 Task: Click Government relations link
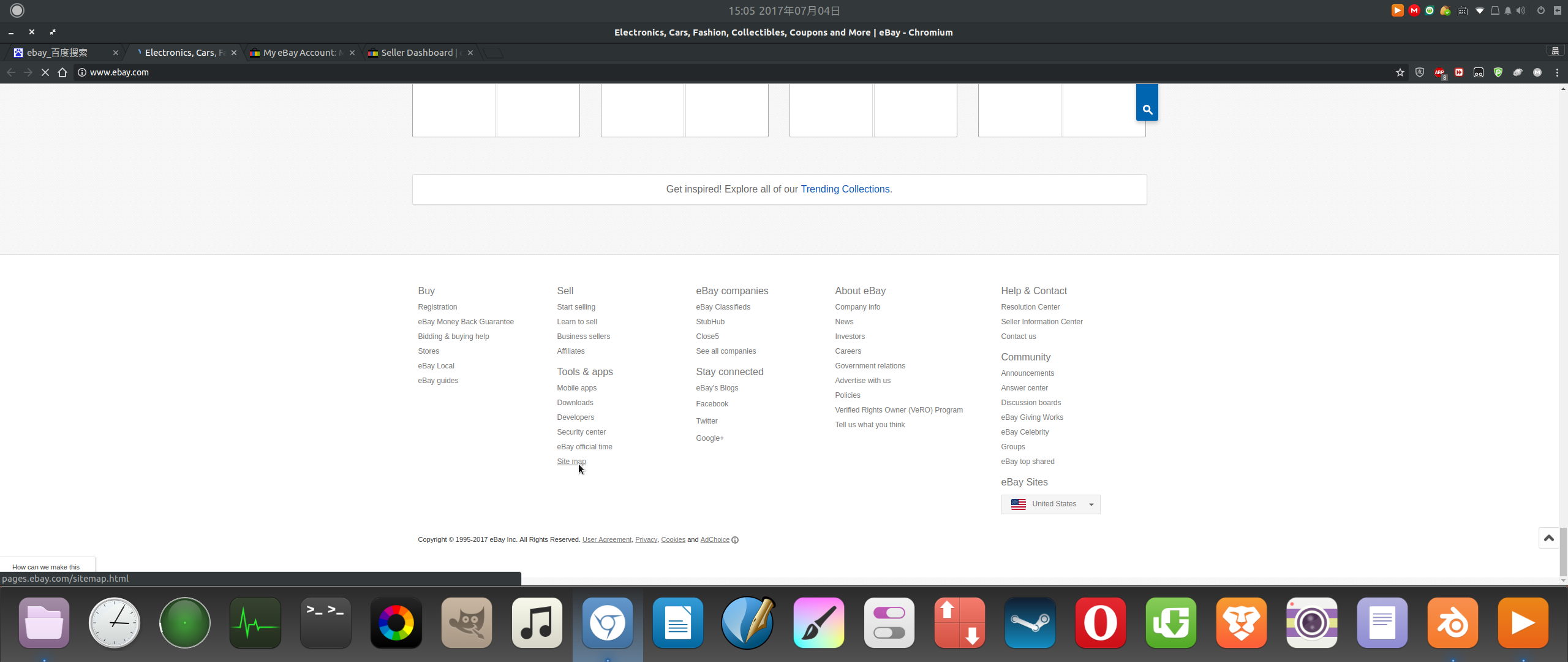(x=870, y=366)
